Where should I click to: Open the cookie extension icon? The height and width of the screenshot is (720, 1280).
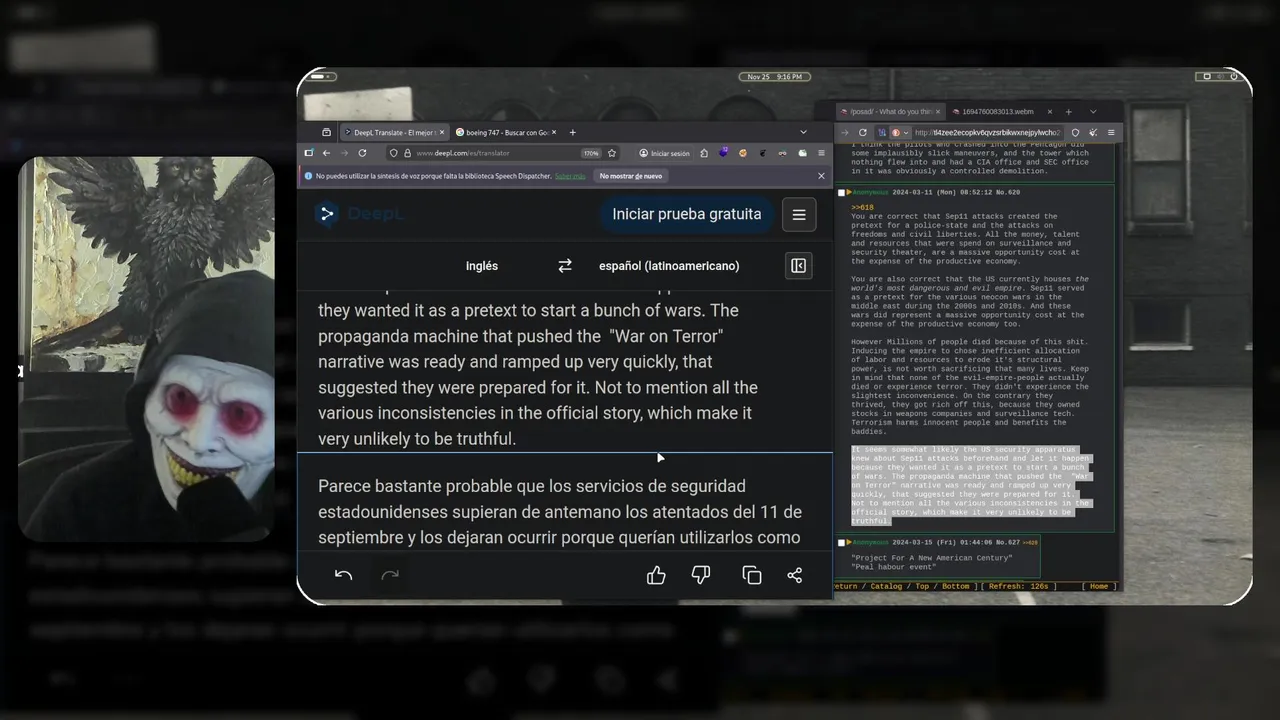coord(743,153)
